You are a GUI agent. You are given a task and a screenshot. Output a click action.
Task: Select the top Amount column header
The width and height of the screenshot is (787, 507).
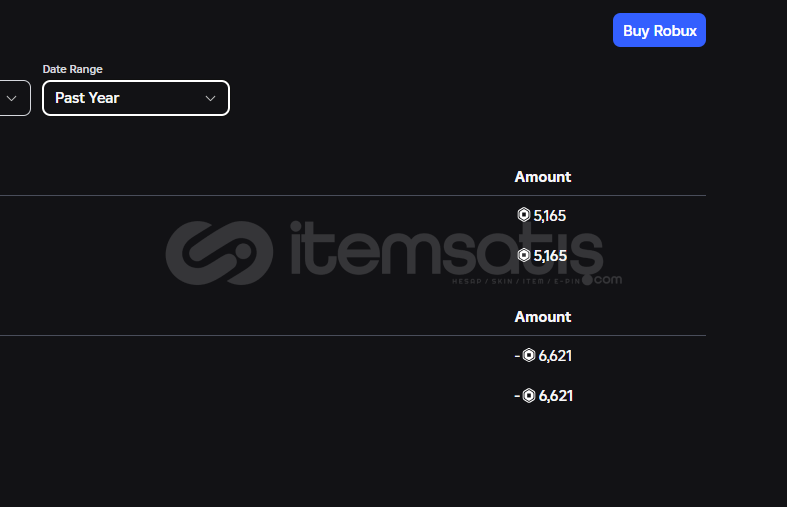[543, 177]
